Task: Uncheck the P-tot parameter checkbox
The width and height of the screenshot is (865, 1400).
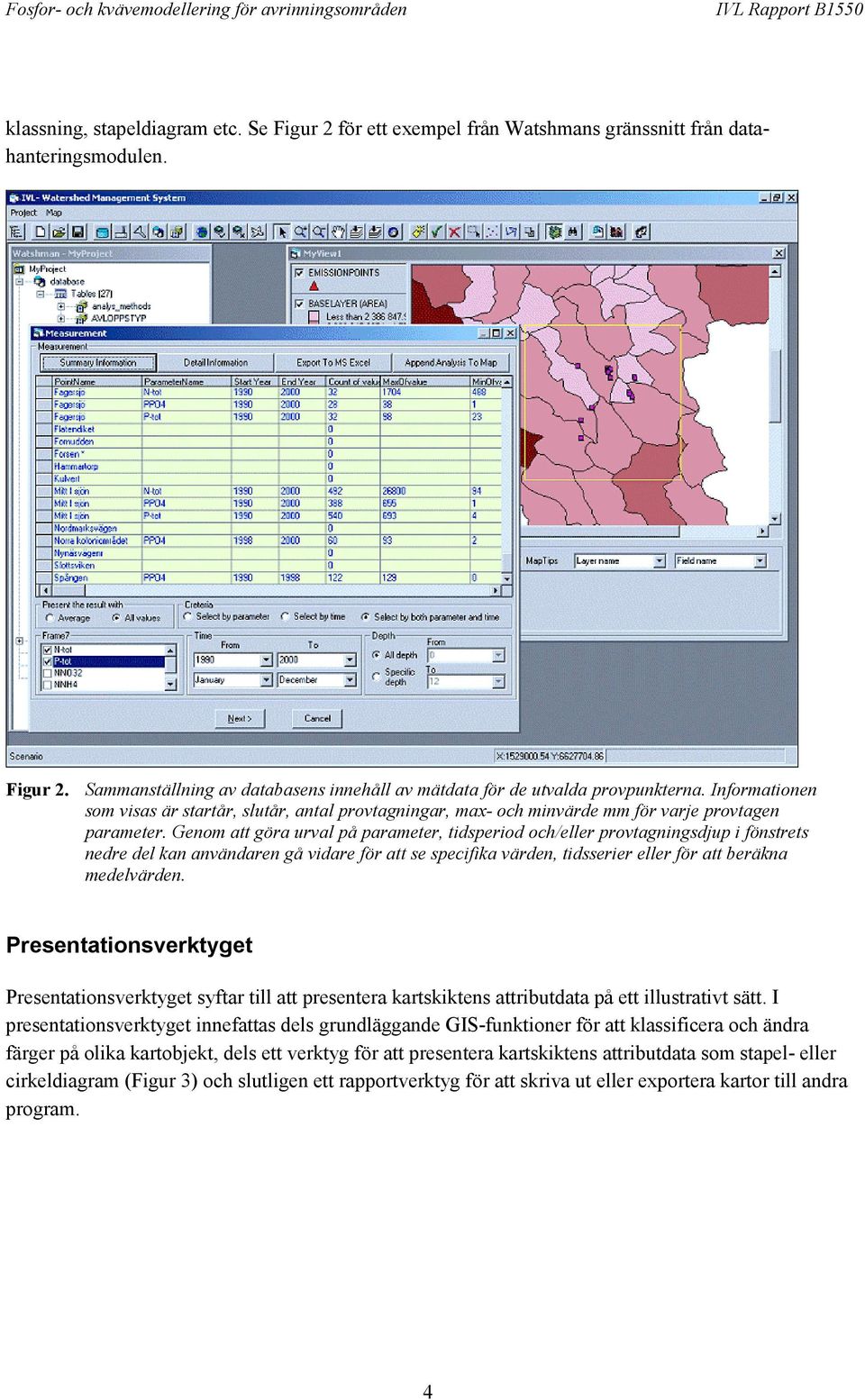Action: coord(48,661)
